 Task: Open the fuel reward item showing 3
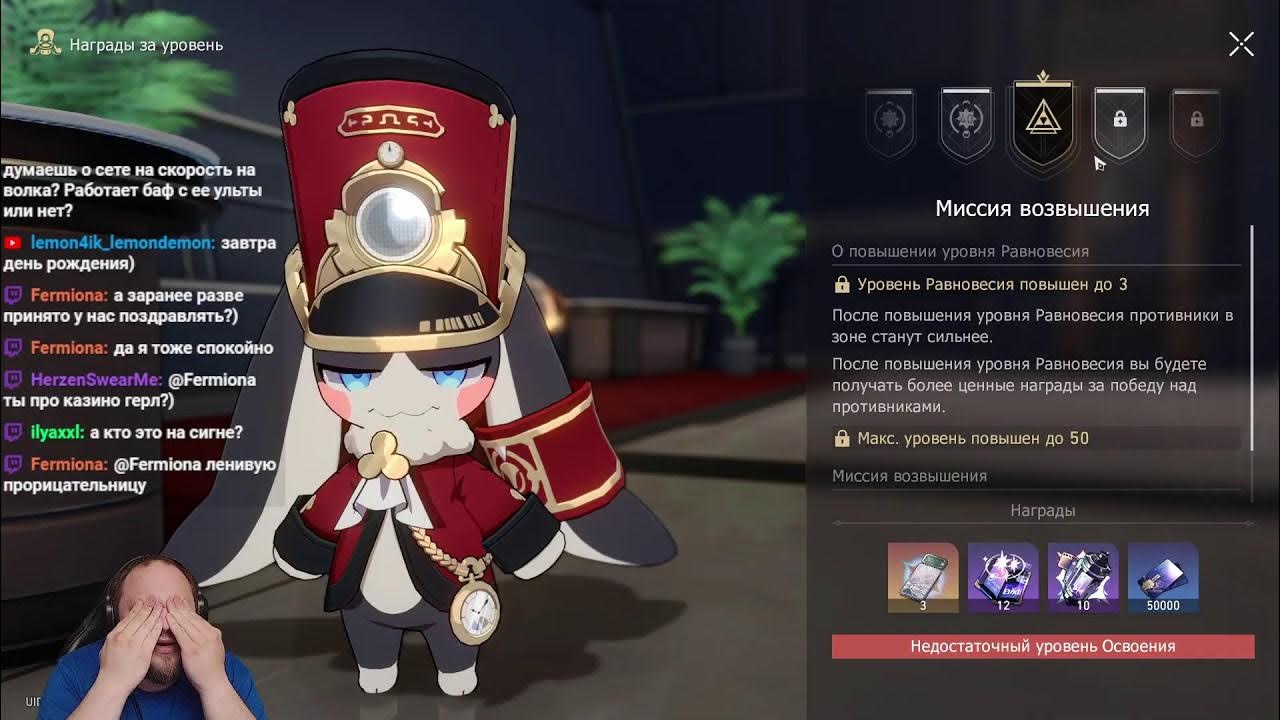[x=923, y=577]
